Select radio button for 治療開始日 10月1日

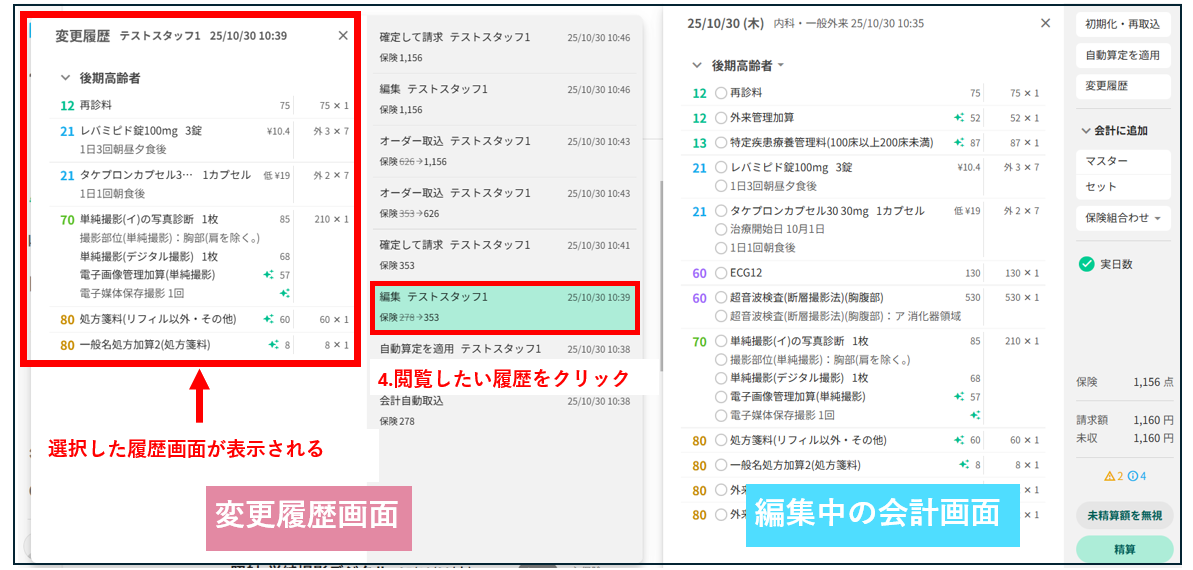click(x=721, y=229)
